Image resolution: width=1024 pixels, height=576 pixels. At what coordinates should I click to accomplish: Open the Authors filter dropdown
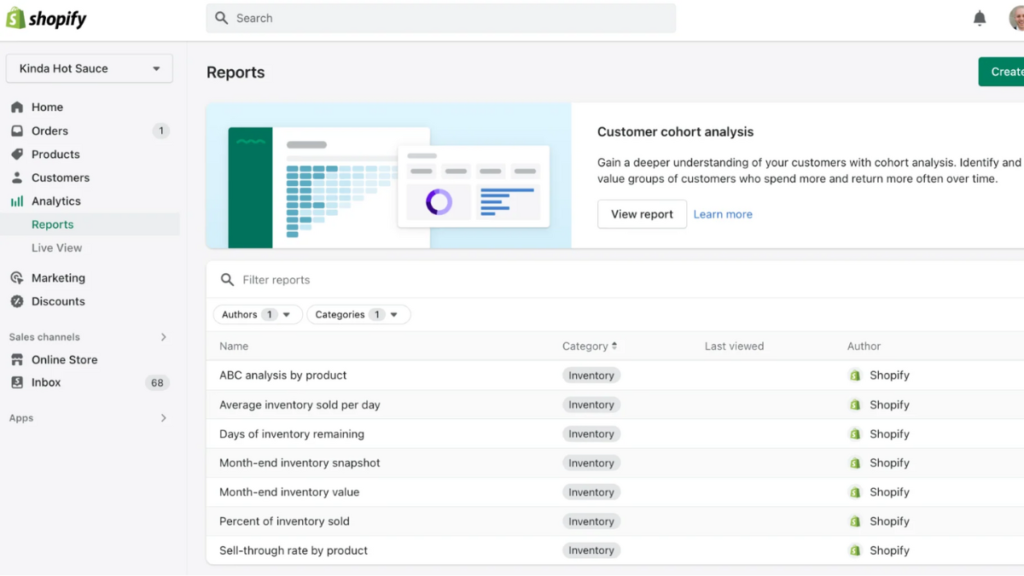coord(257,314)
